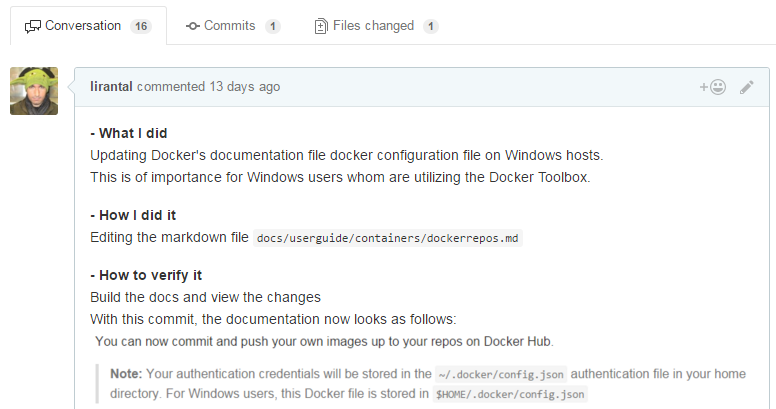The height and width of the screenshot is (409, 776).
Task: Click the Commits git-commit icon
Action: 192,26
